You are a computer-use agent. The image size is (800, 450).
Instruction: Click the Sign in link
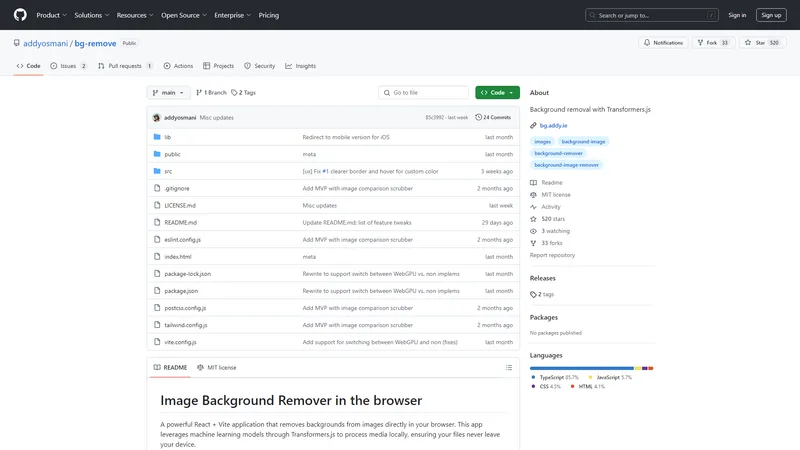coord(737,15)
